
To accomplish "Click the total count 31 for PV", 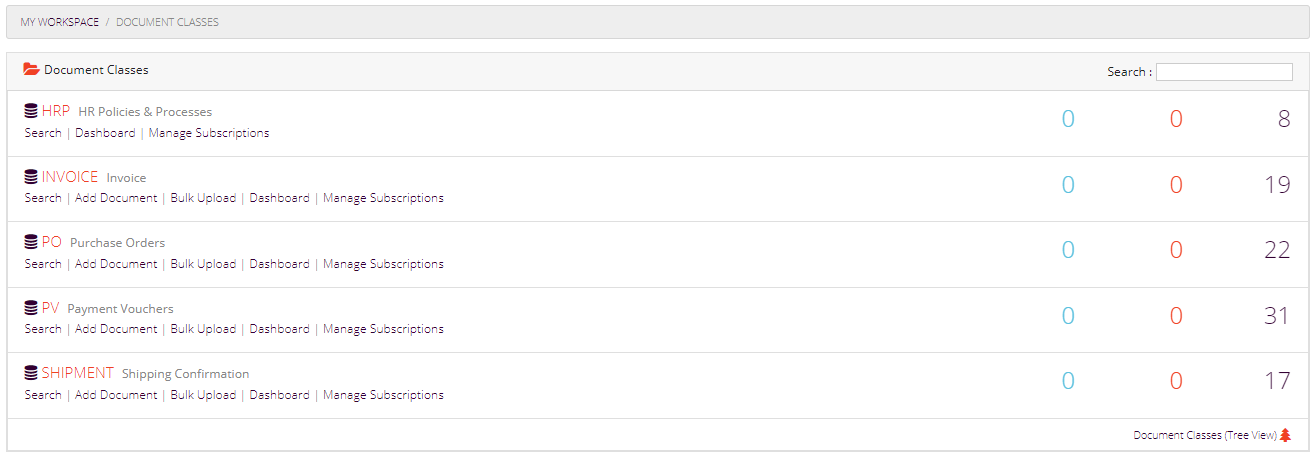I will tap(1277, 316).
